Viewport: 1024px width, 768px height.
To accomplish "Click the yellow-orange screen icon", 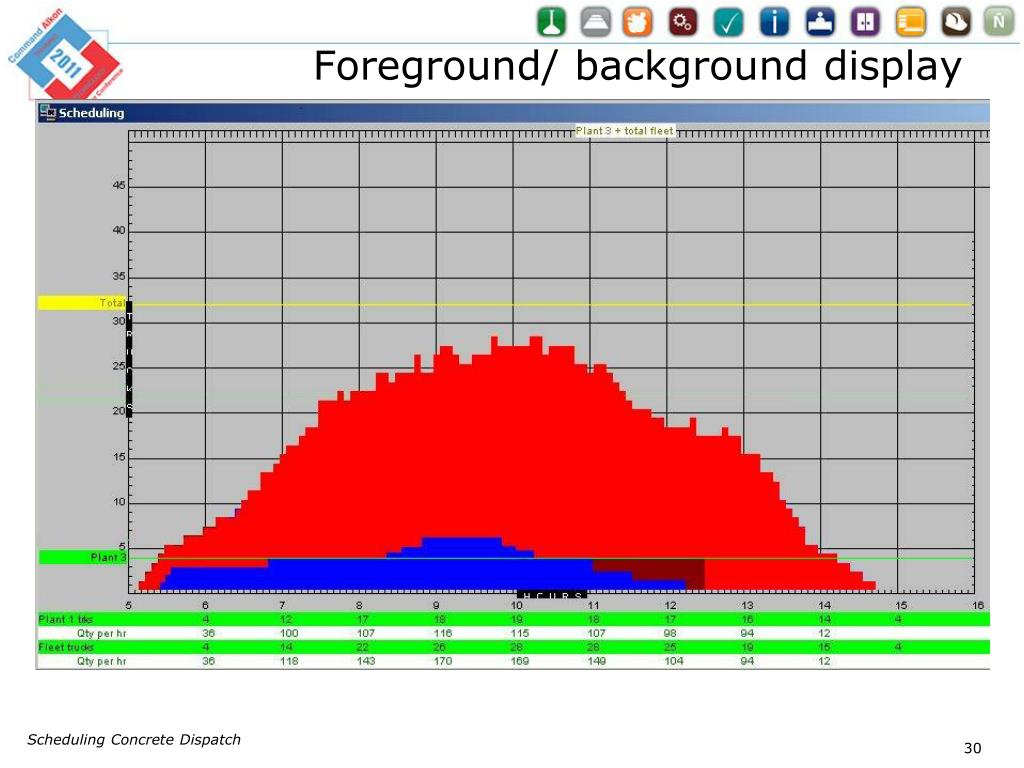I will pyautogui.click(x=910, y=20).
